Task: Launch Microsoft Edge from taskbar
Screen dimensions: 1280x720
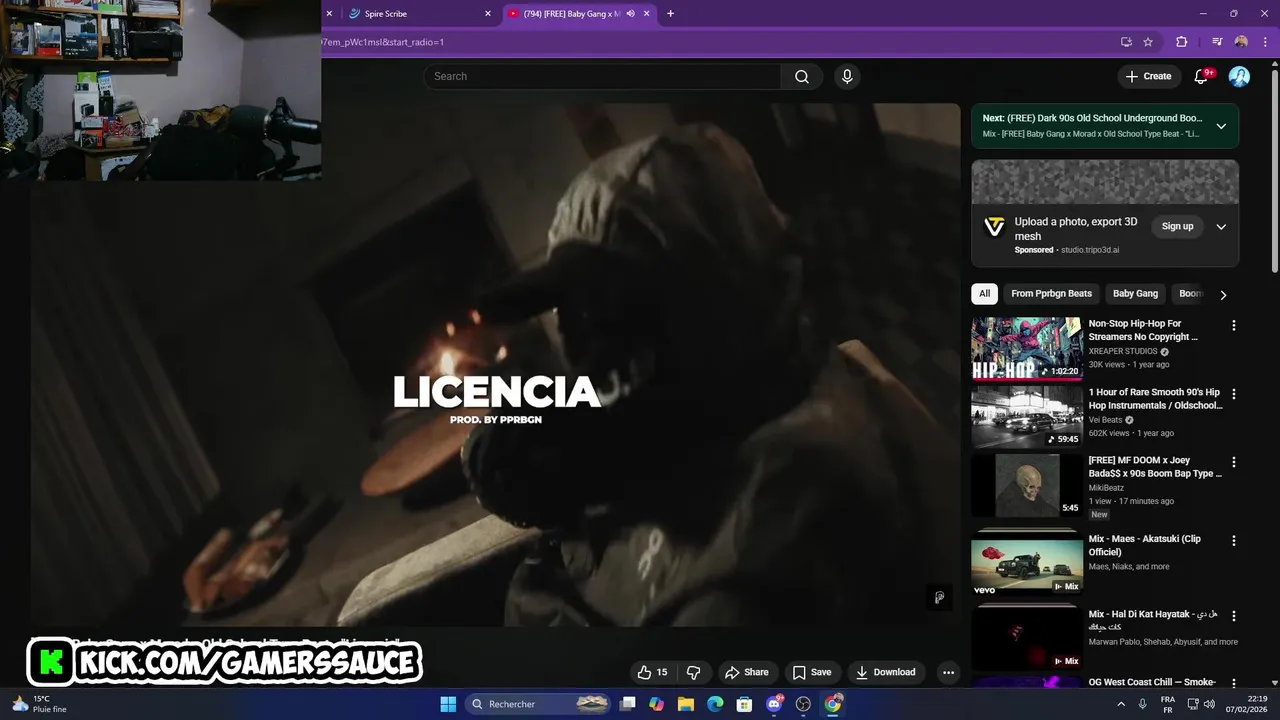Action: (x=715, y=704)
